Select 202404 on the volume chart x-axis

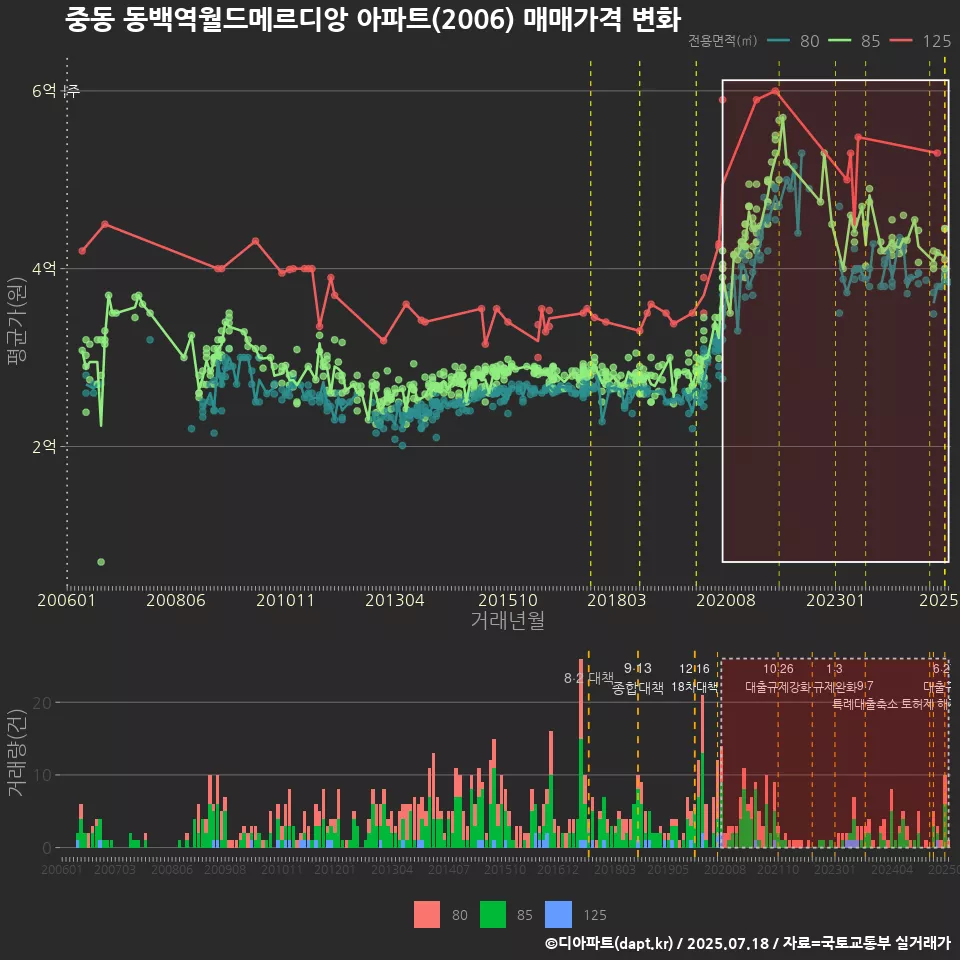tap(892, 869)
